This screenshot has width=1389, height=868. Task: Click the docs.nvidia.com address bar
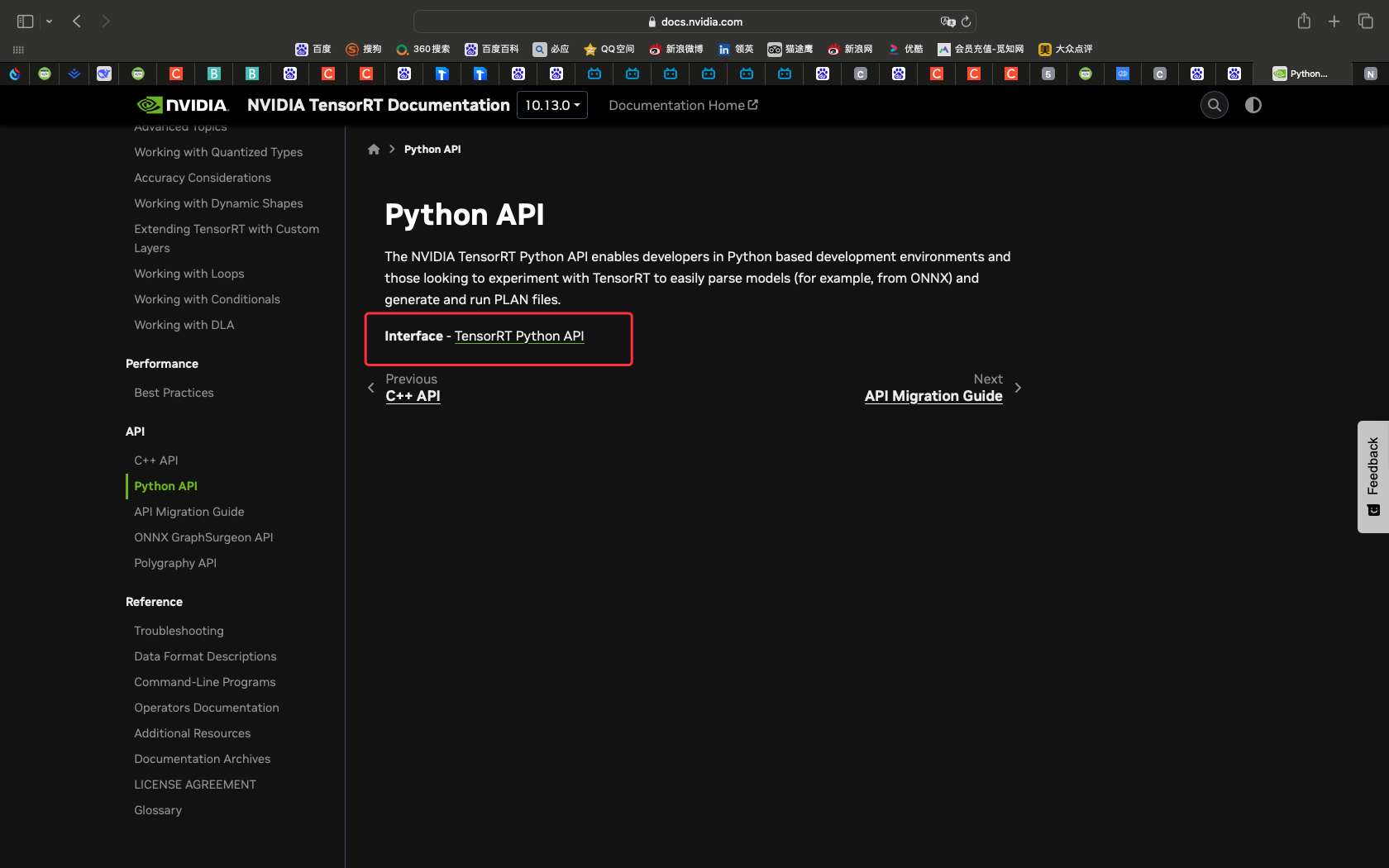(694, 21)
